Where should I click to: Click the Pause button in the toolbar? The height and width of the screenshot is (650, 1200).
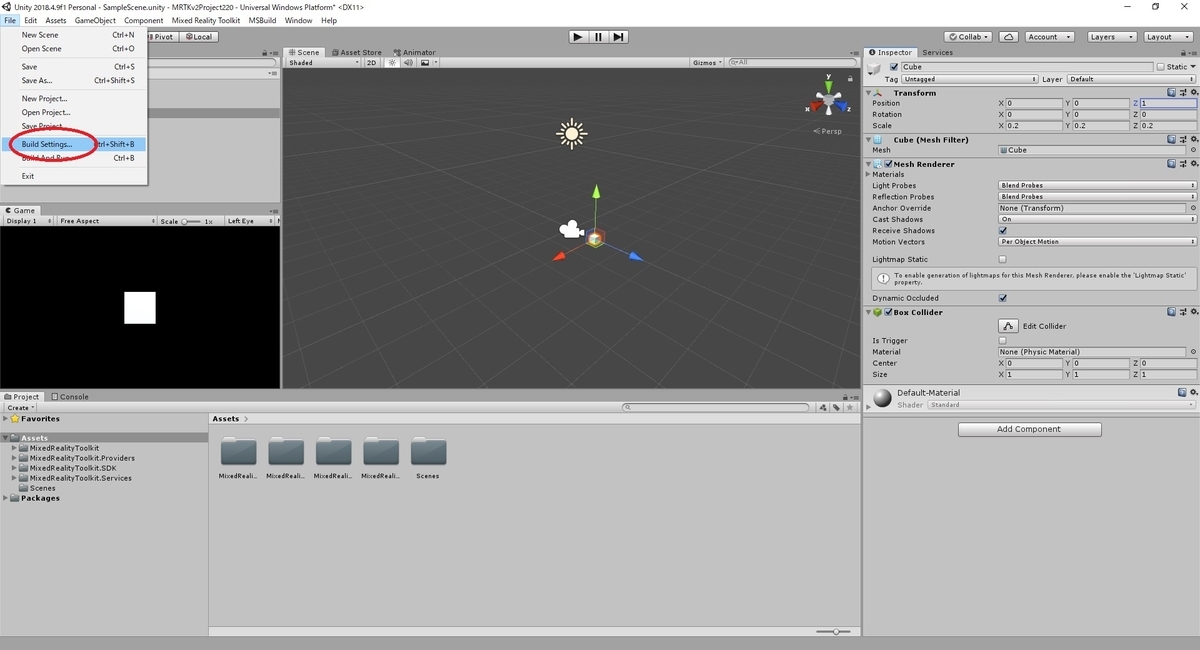coord(598,37)
